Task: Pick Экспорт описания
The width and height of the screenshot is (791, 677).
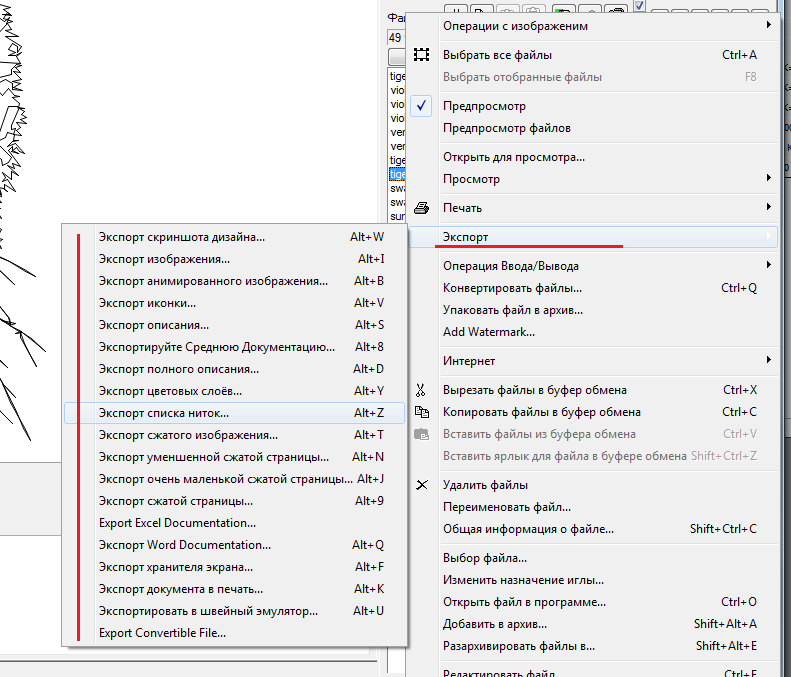Action: tap(235, 325)
